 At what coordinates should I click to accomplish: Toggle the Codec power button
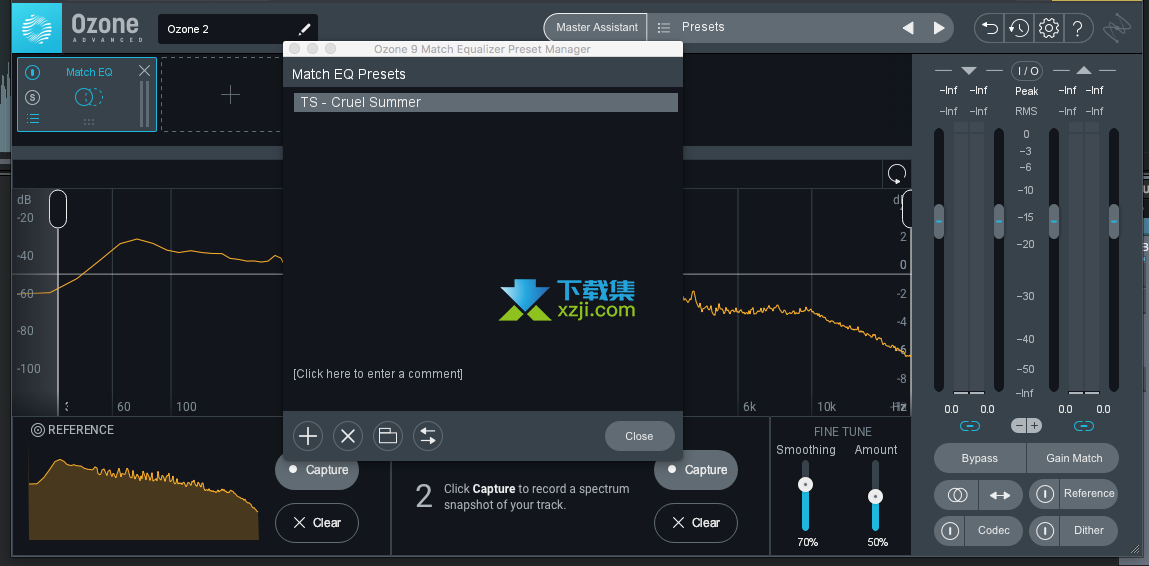(x=950, y=531)
